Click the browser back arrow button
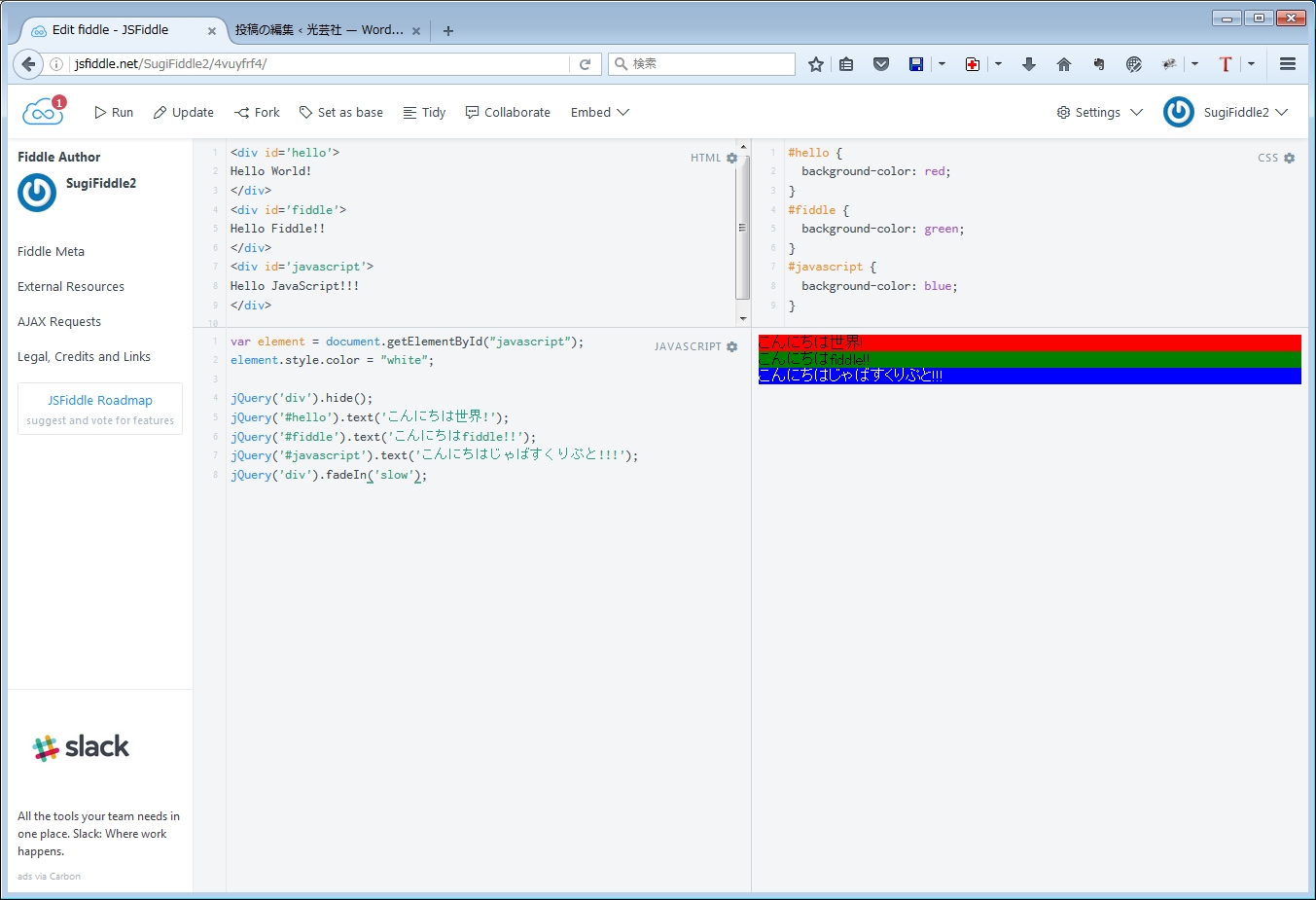The height and width of the screenshot is (900, 1316). (x=28, y=64)
